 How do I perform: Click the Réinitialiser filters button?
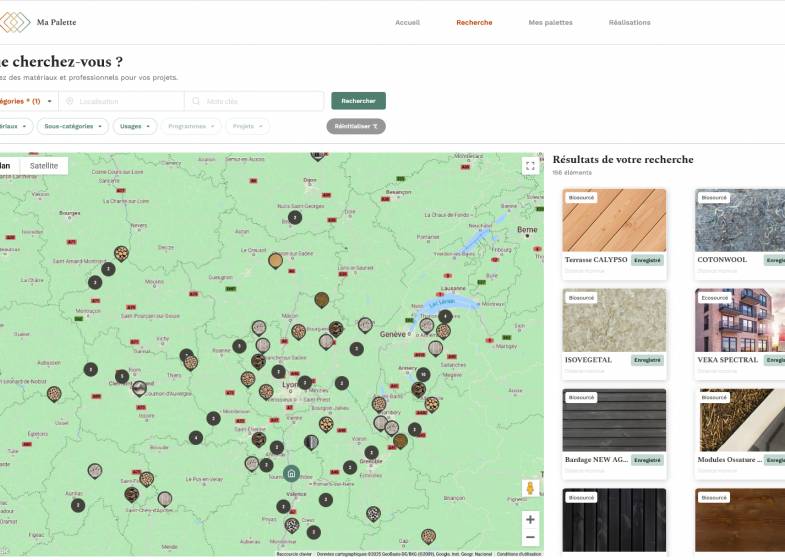click(x=355, y=126)
